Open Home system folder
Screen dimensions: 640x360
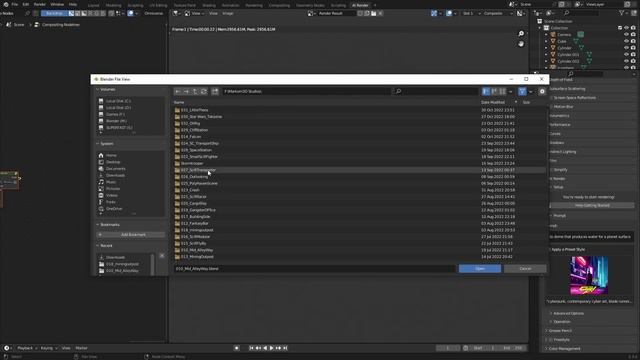coord(111,156)
